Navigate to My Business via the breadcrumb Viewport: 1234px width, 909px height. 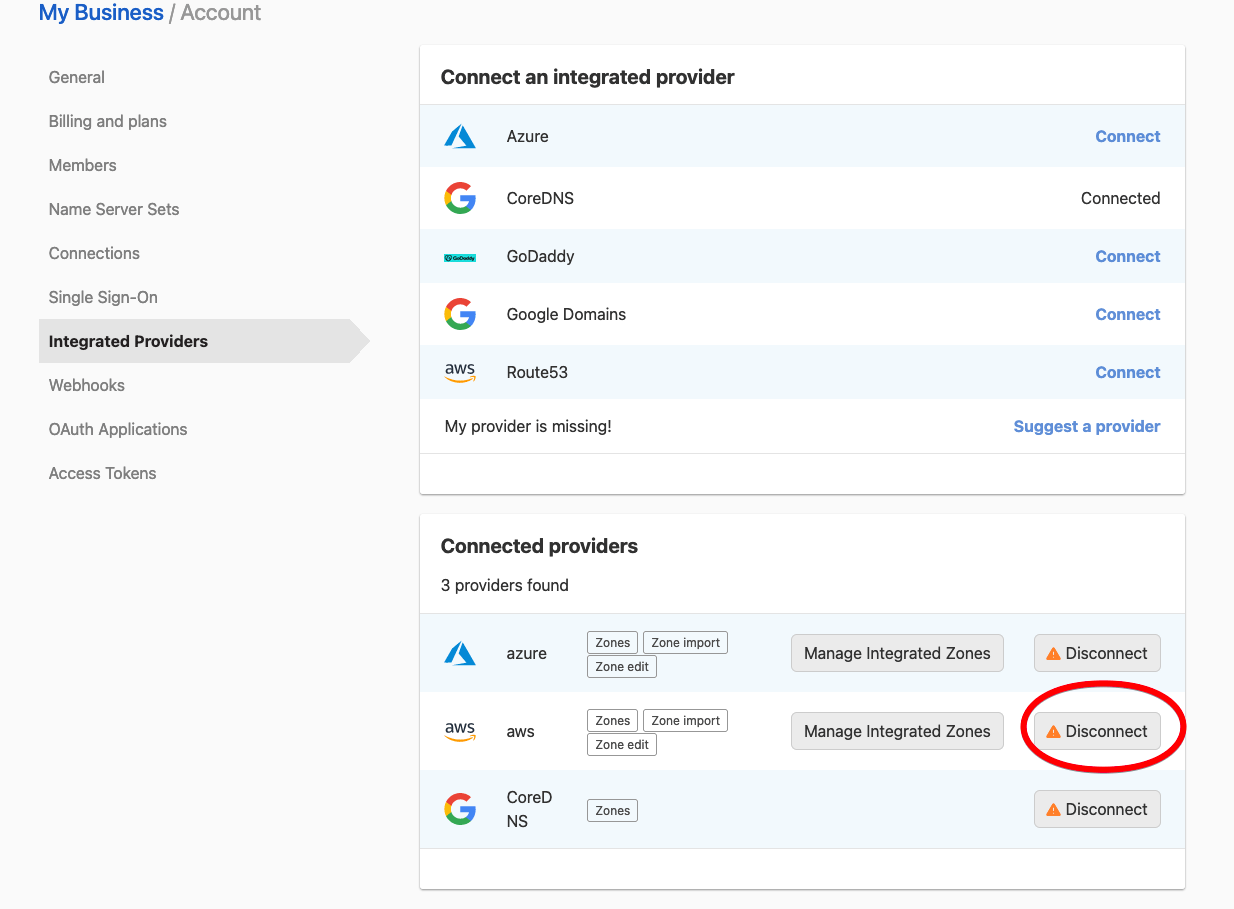pyautogui.click(x=100, y=13)
